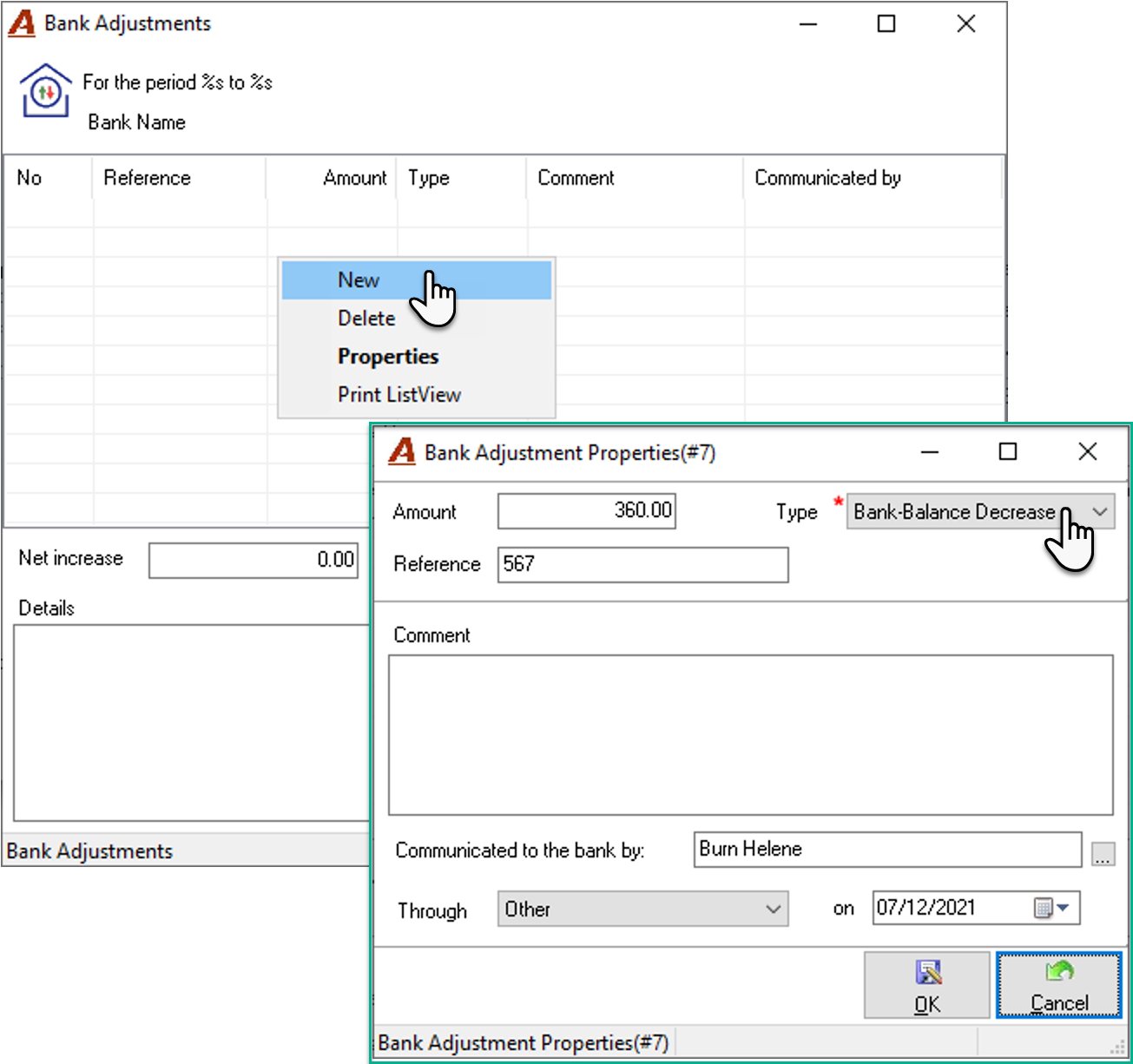The height and width of the screenshot is (1064, 1133).
Task: Open the calendar picker for the date field
Action: point(1052,909)
